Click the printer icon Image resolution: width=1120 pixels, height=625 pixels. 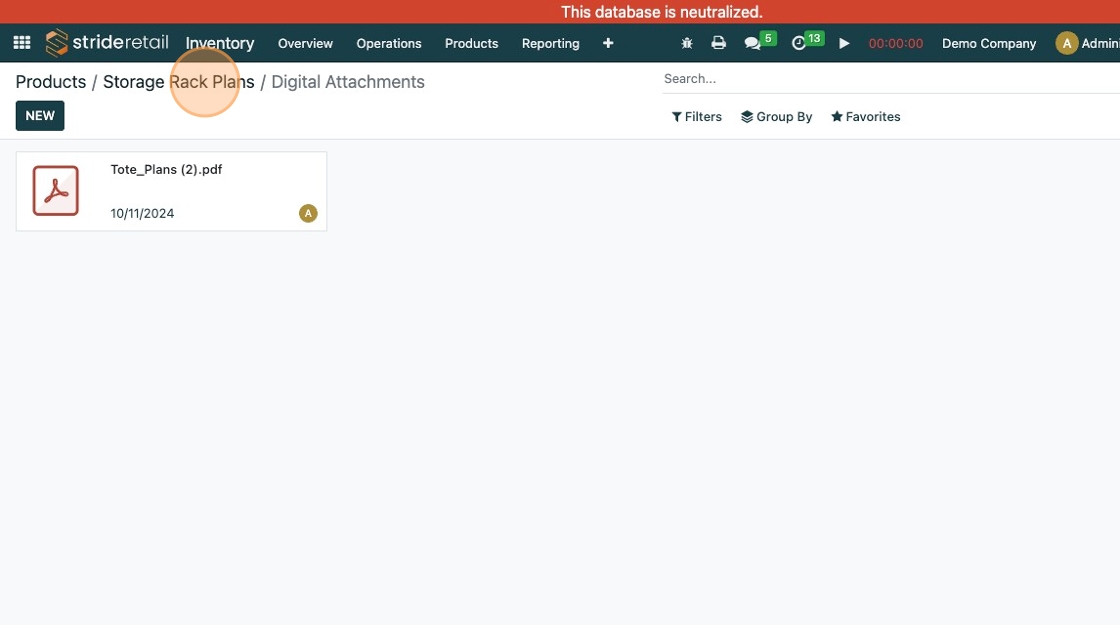[719, 43]
